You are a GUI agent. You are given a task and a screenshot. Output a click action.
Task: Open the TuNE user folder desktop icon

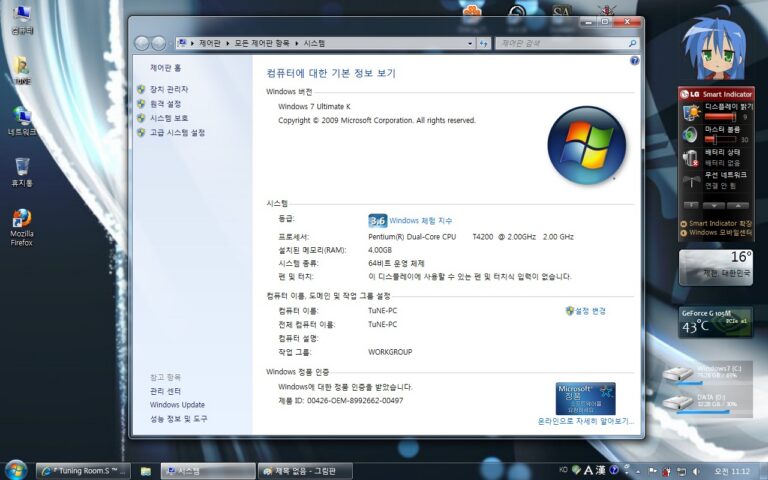pyautogui.click(x=22, y=71)
